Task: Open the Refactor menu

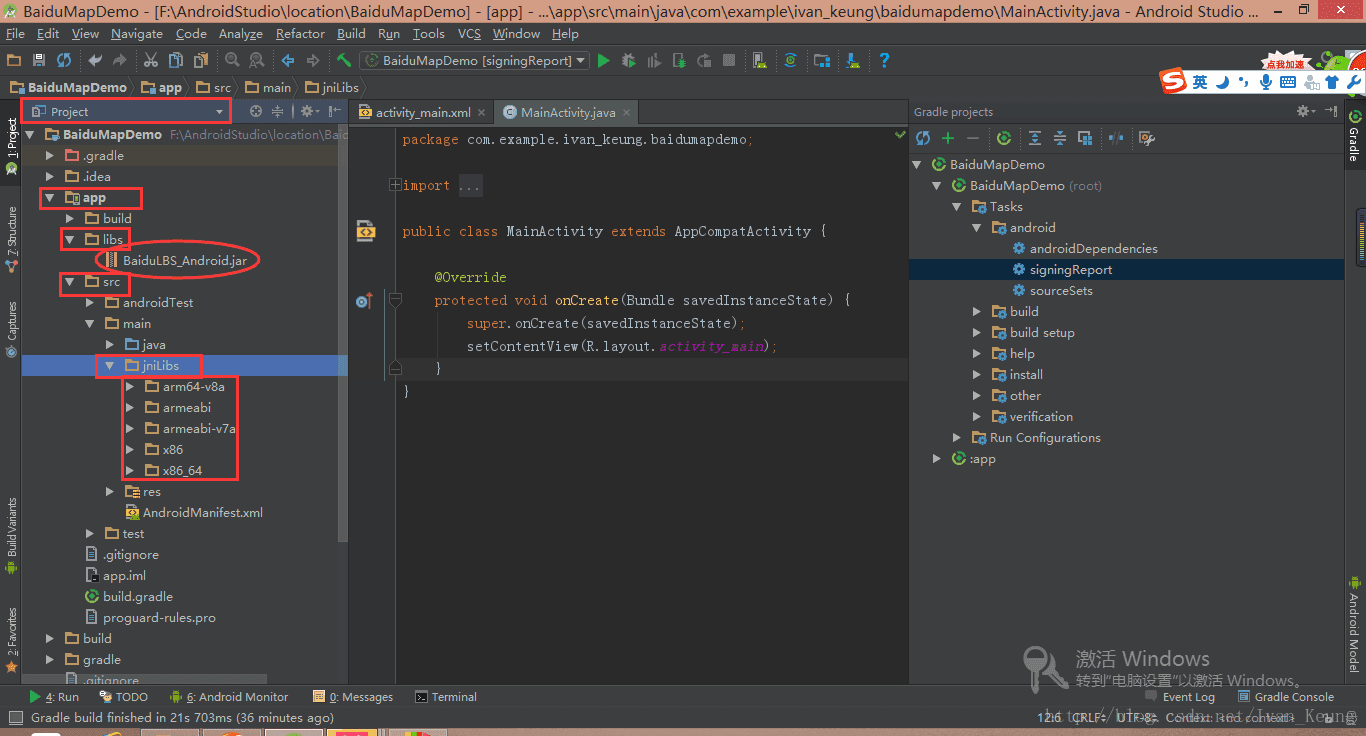Action: [300, 34]
